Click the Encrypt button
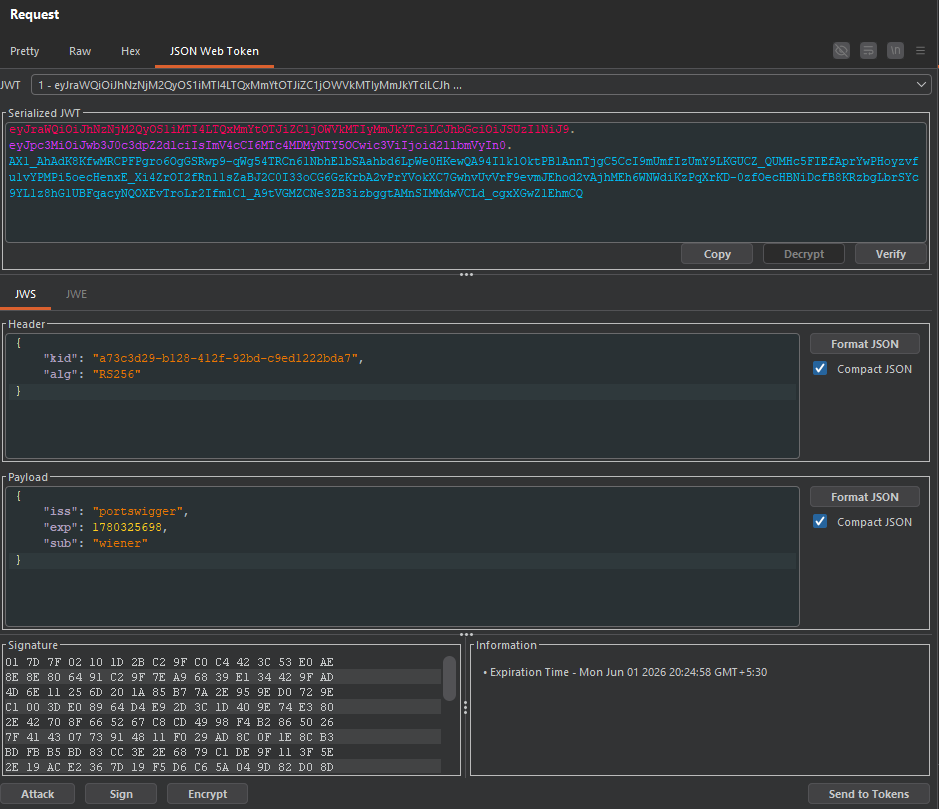 click(208, 794)
